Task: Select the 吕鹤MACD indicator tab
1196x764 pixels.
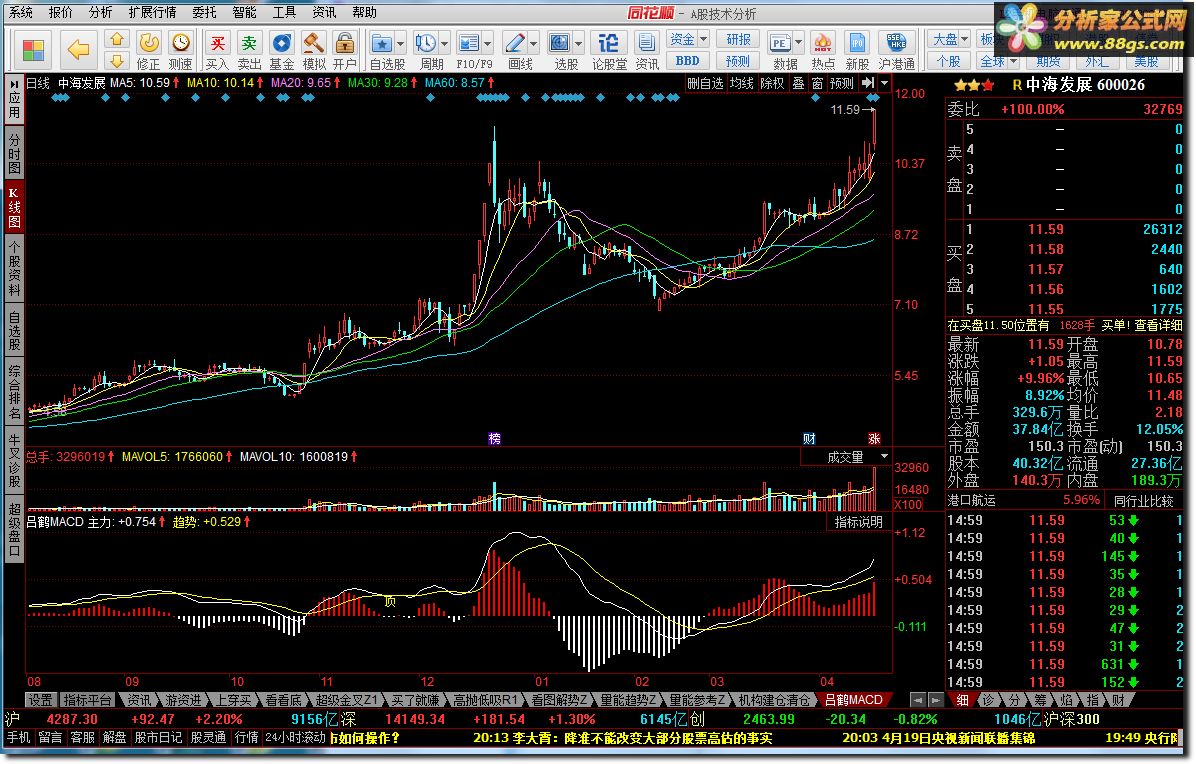Action: tap(854, 700)
